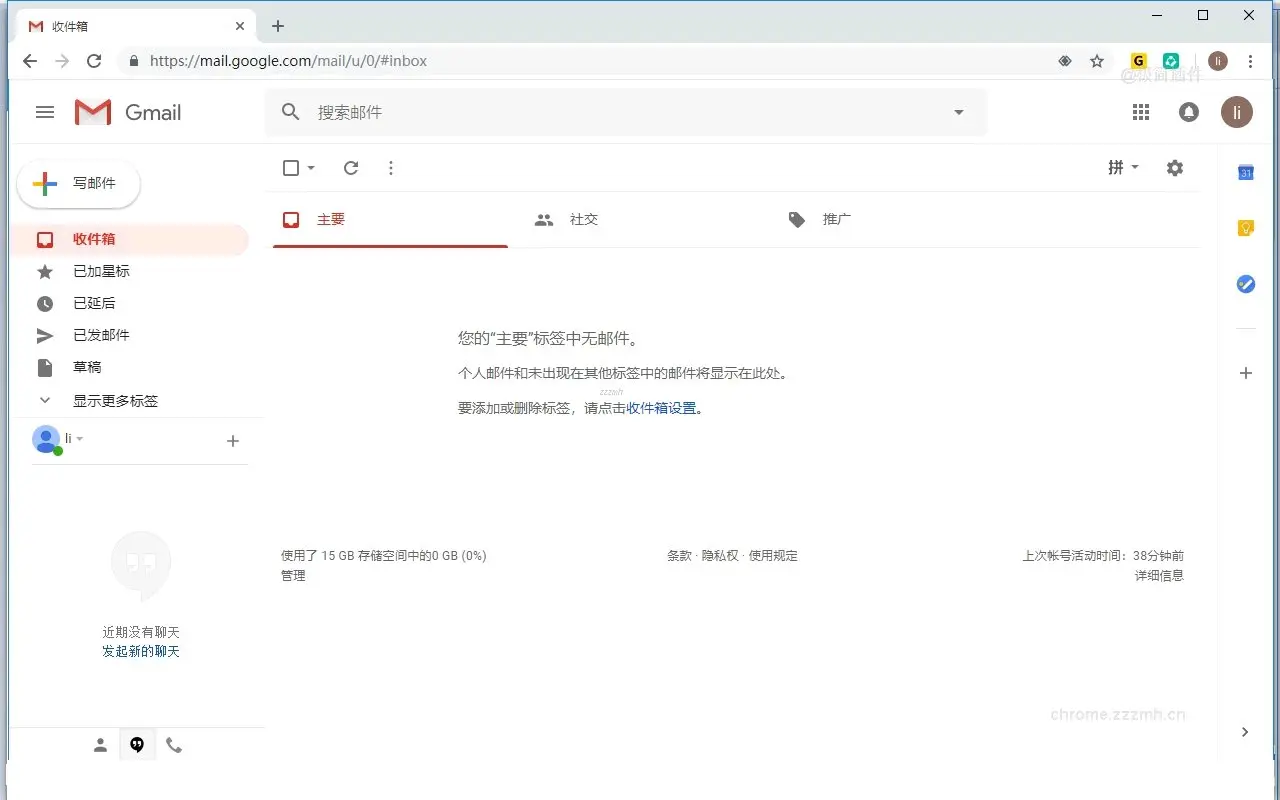Open Google apps launcher grid
Image resolution: width=1280 pixels, height=800 pixels.
[1140, 112]
